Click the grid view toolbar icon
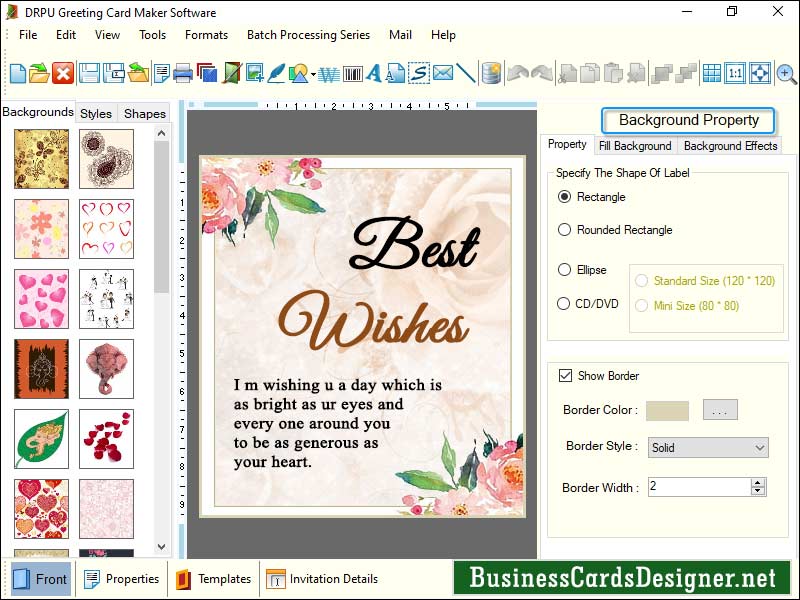800x600 pixels. coord(711,73)
